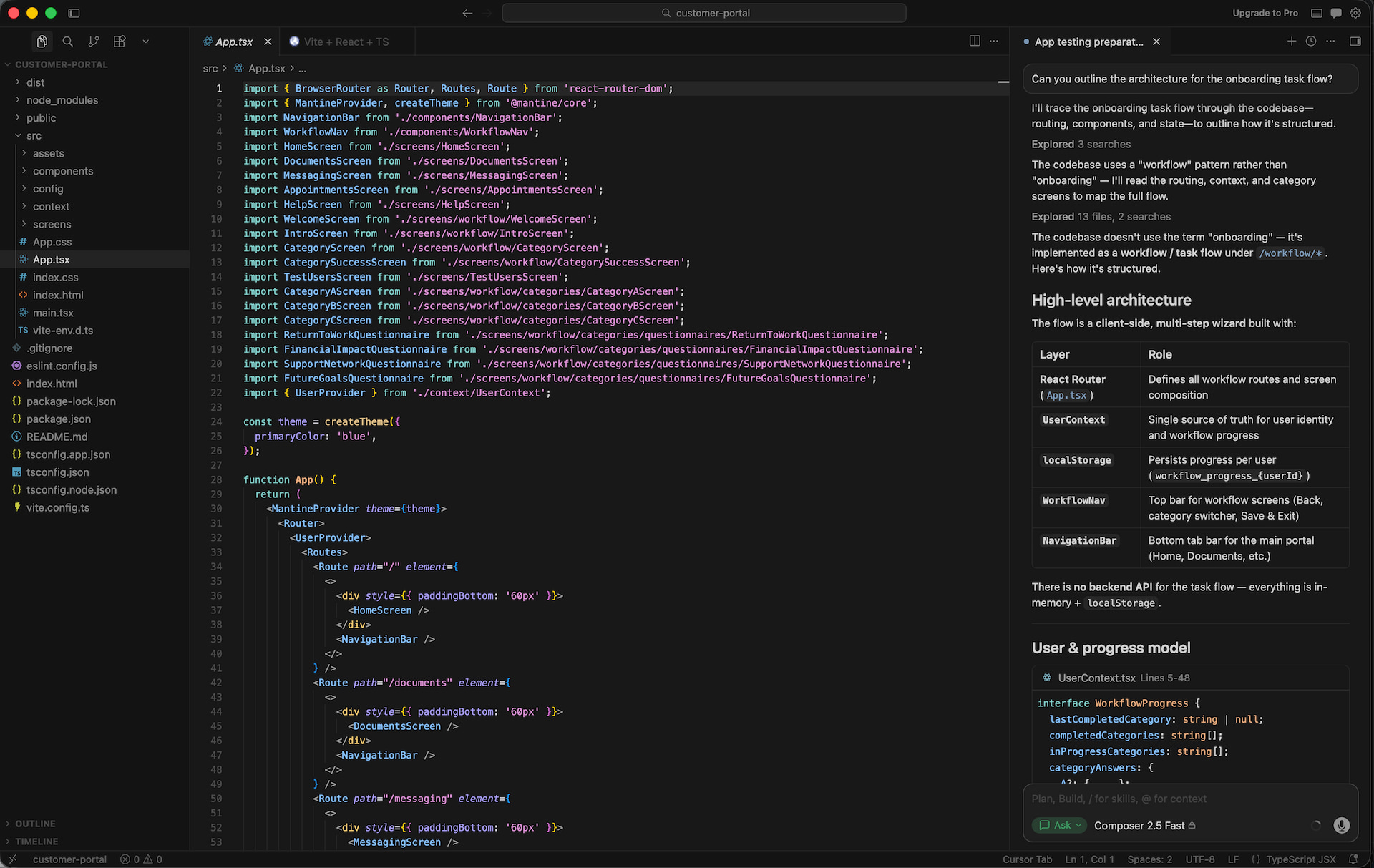Open the Extensions view icon

coord(120,42)
